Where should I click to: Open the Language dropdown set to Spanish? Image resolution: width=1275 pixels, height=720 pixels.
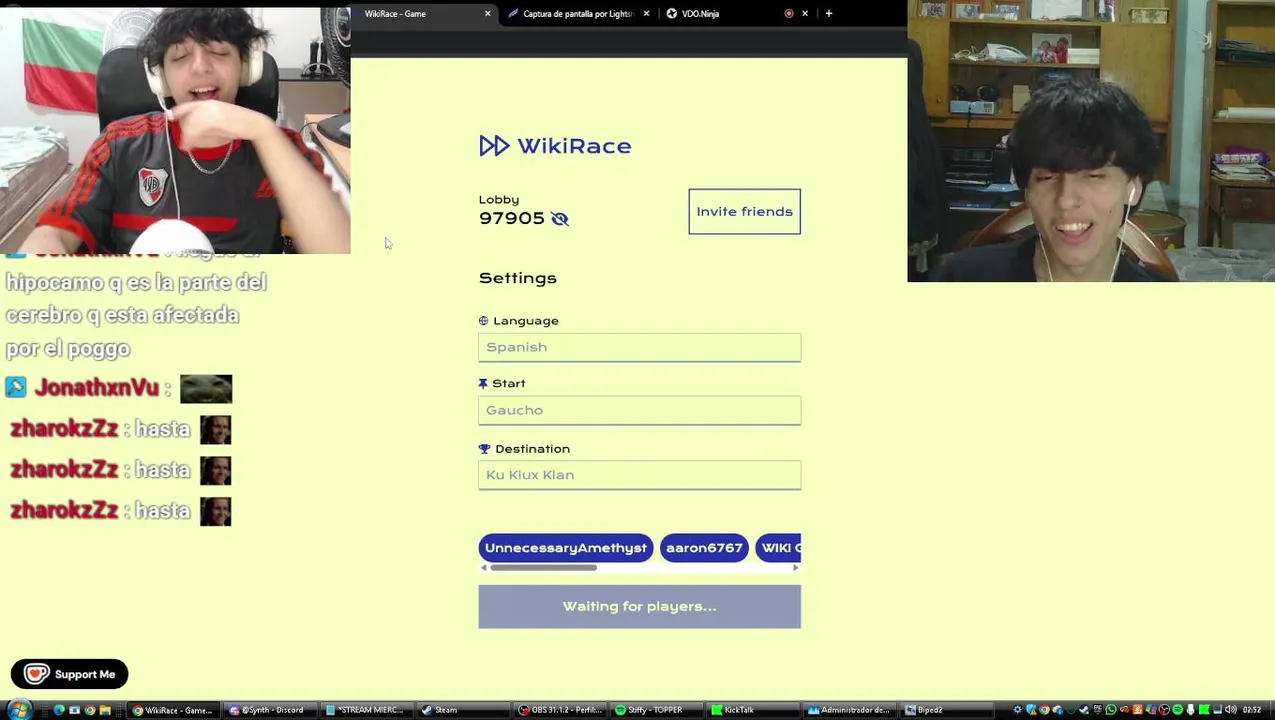tap(639, 347)
